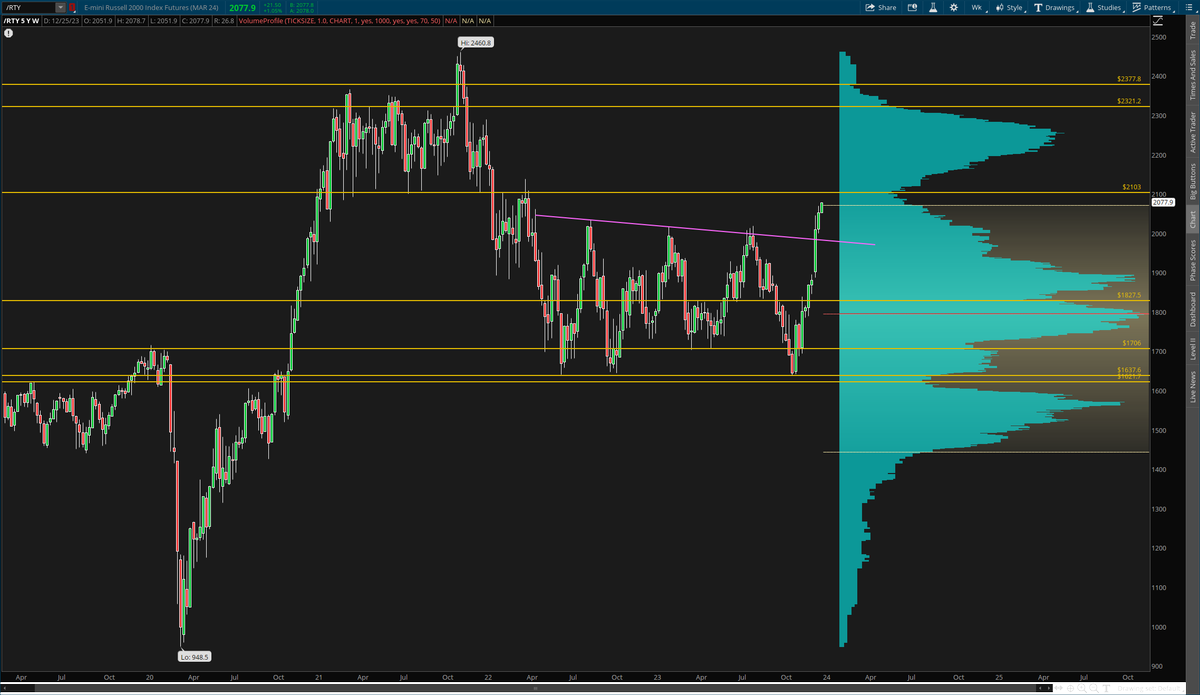Open the Patterns menu
The image size is (1200, 695).
1152,7
